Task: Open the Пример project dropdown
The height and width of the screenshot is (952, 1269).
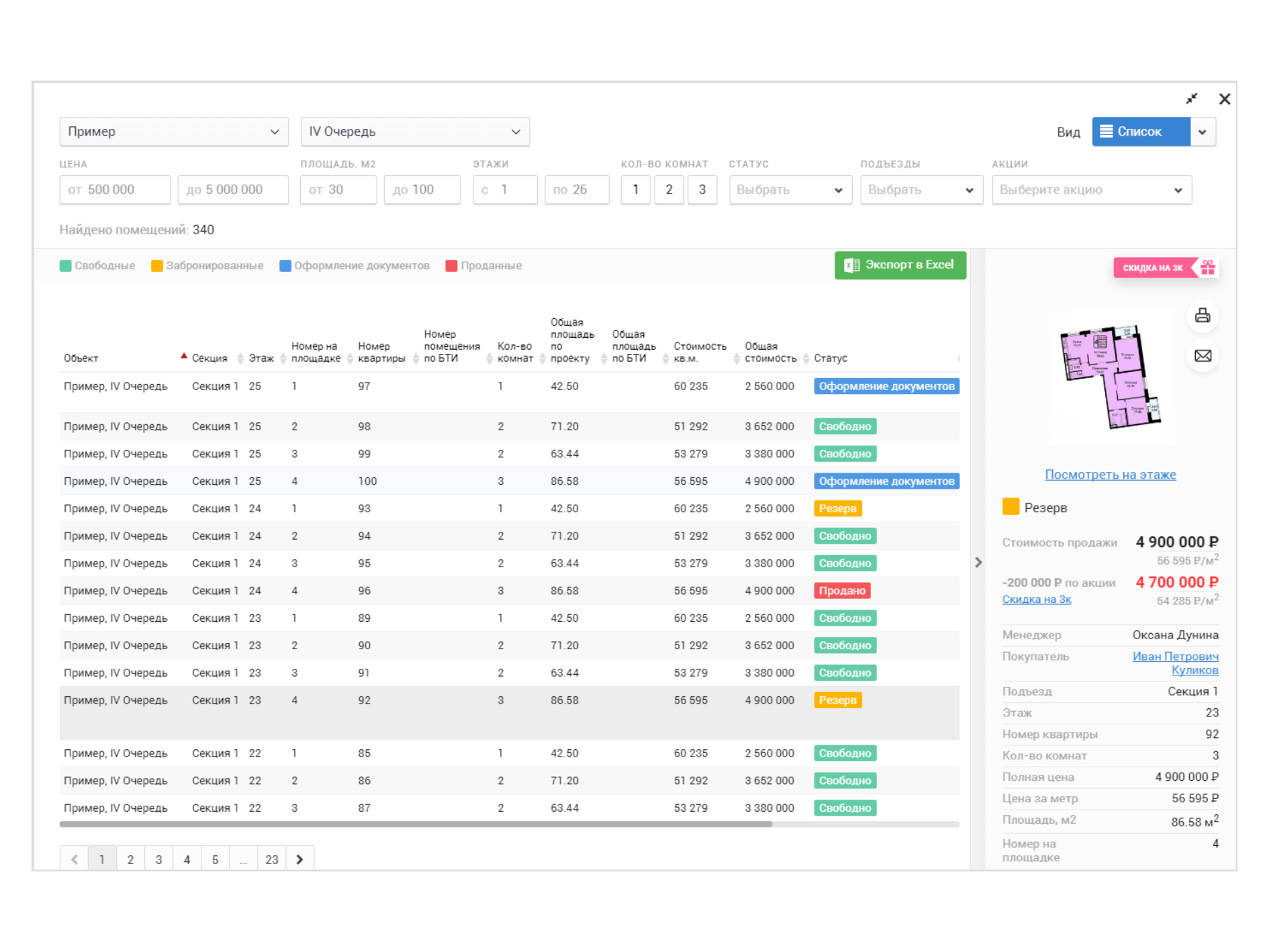Action: [x=174, y=132]
